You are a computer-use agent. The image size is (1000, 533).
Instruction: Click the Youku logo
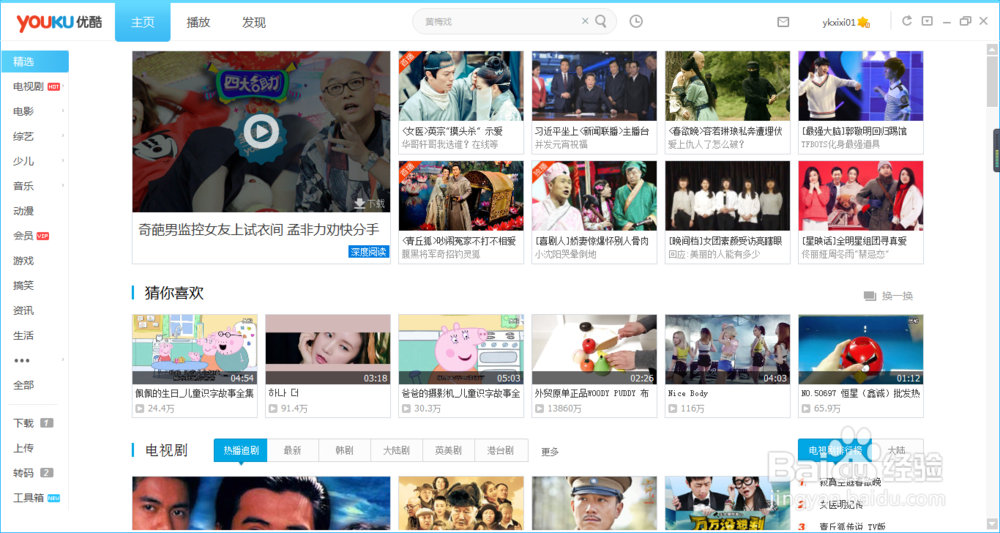[x=59, y=22]
